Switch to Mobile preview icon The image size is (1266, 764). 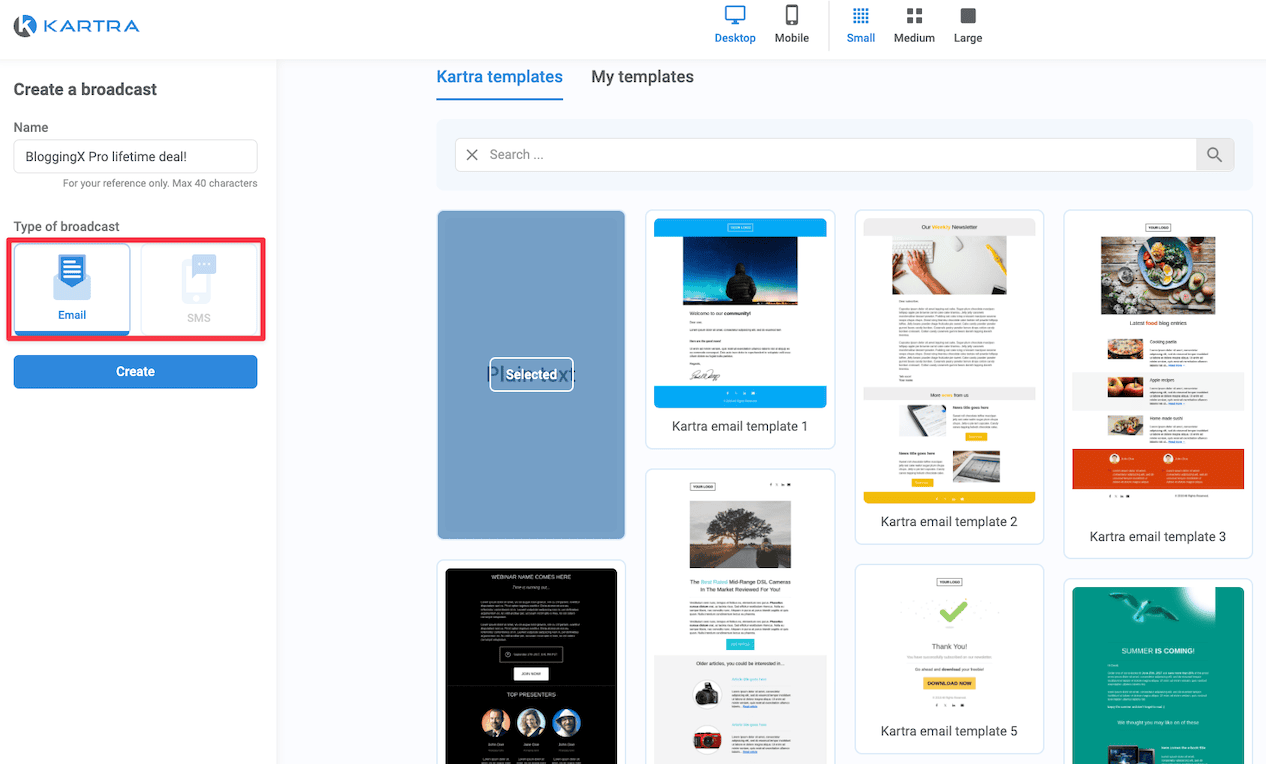point(791,16)
